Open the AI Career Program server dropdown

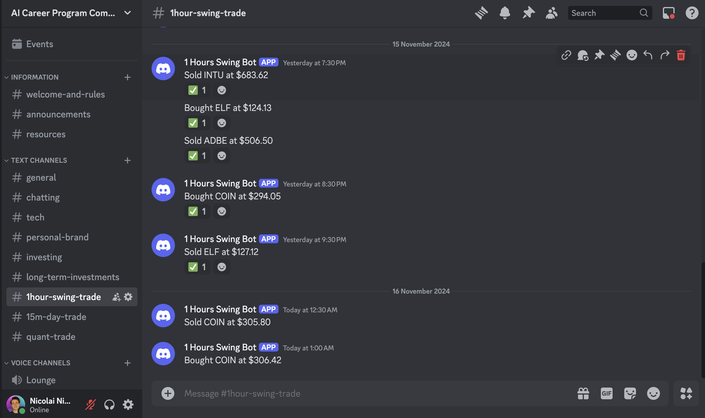point(71,13)
